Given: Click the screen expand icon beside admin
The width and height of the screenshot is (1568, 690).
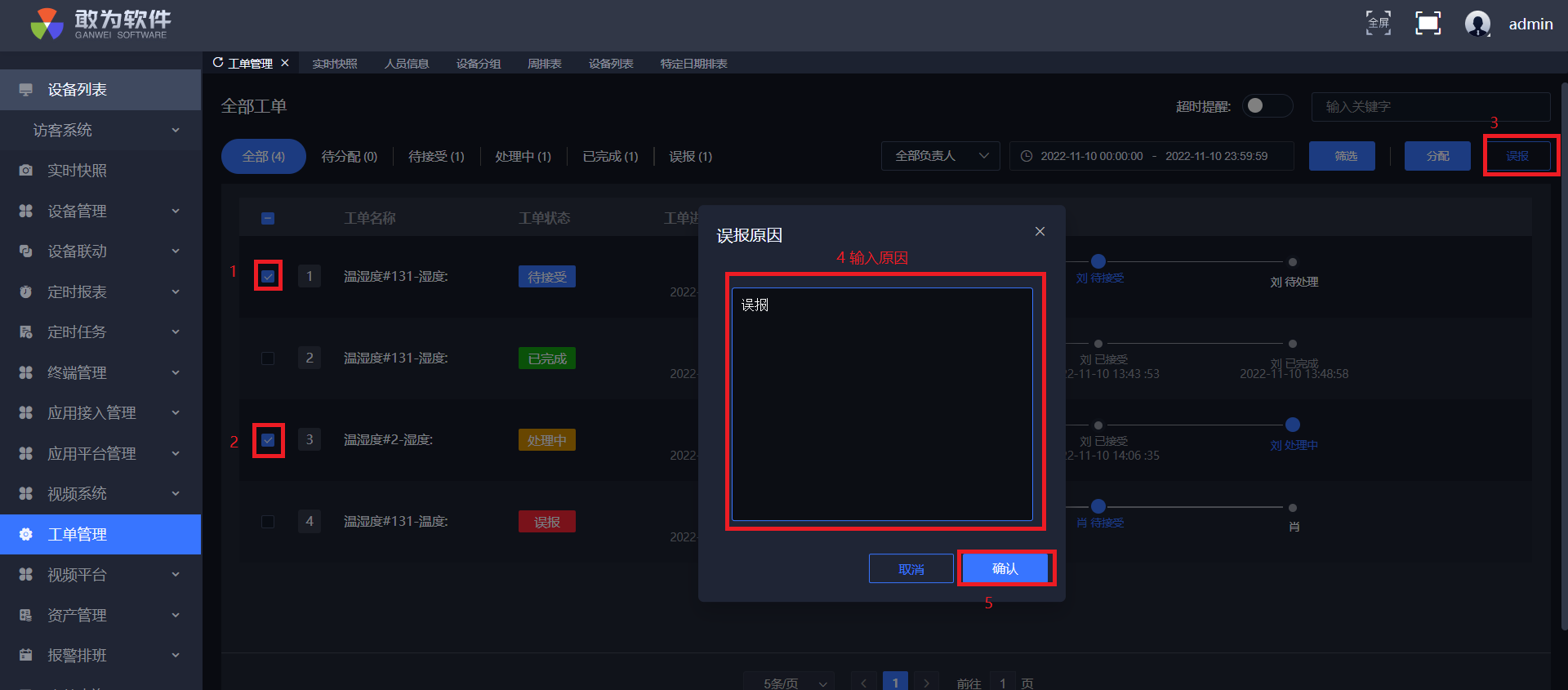Looking at the screenshot, I should [1428, 23].
